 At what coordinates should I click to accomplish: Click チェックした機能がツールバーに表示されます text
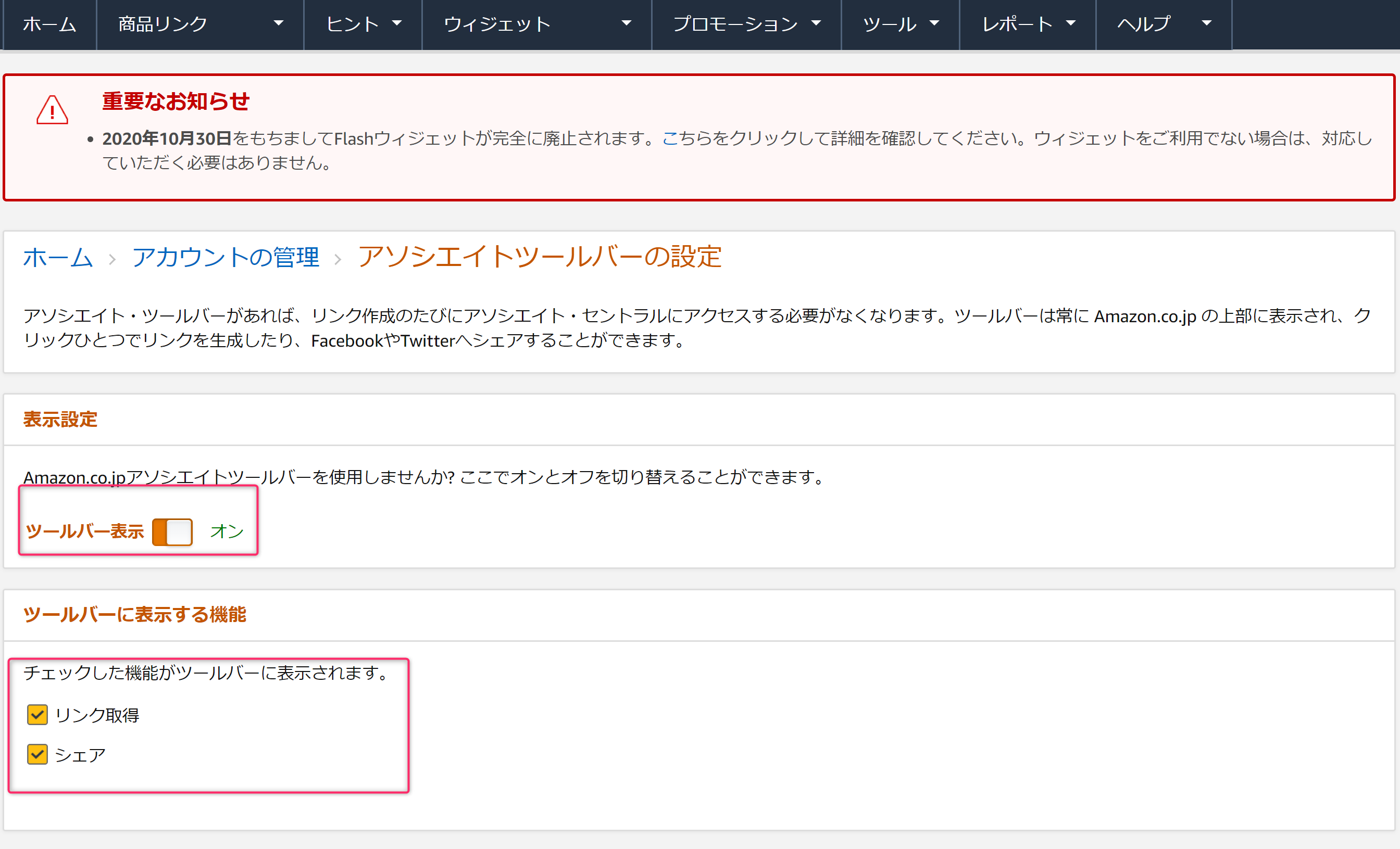point(207,673)
